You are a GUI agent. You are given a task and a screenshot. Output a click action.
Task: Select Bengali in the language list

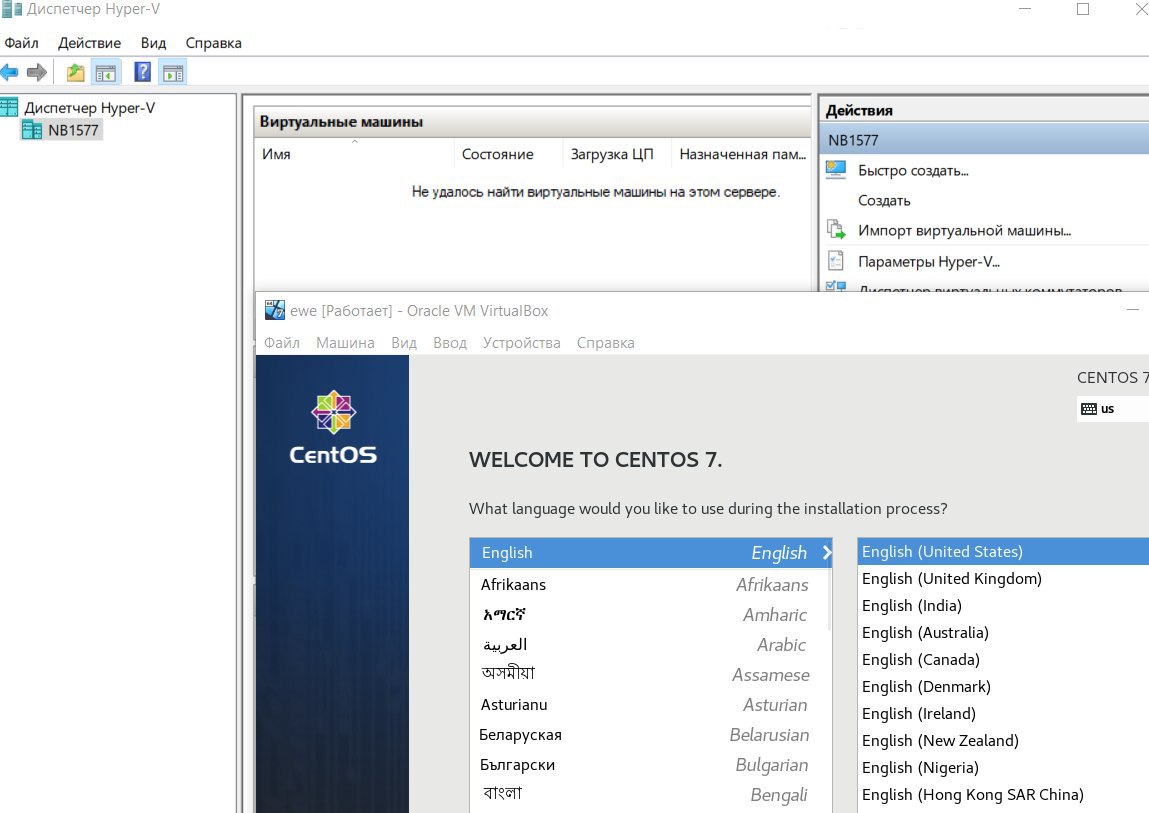pos(649,795)
